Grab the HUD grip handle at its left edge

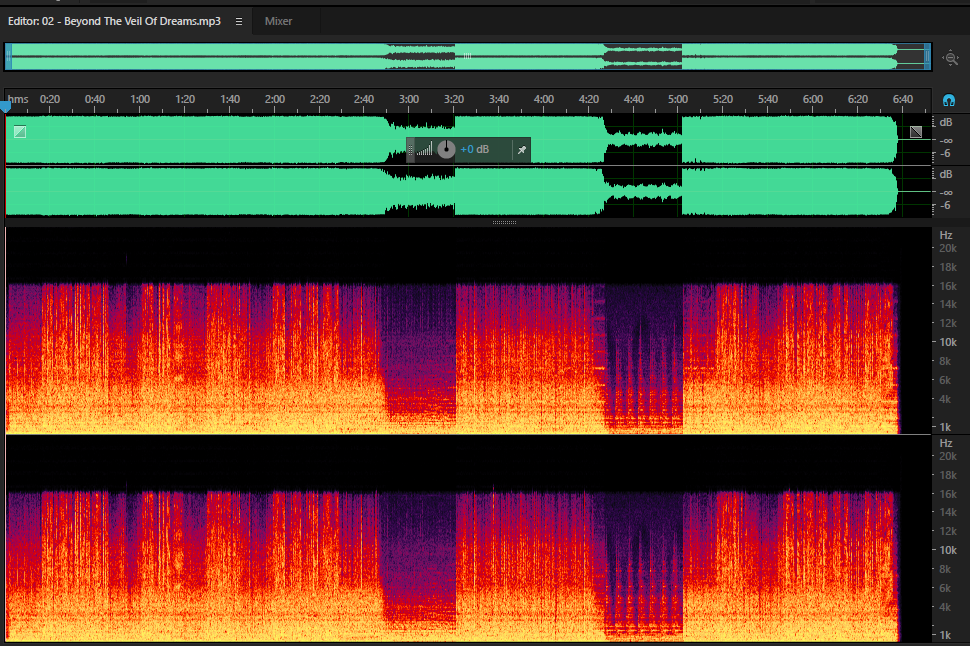click(410, 150)
